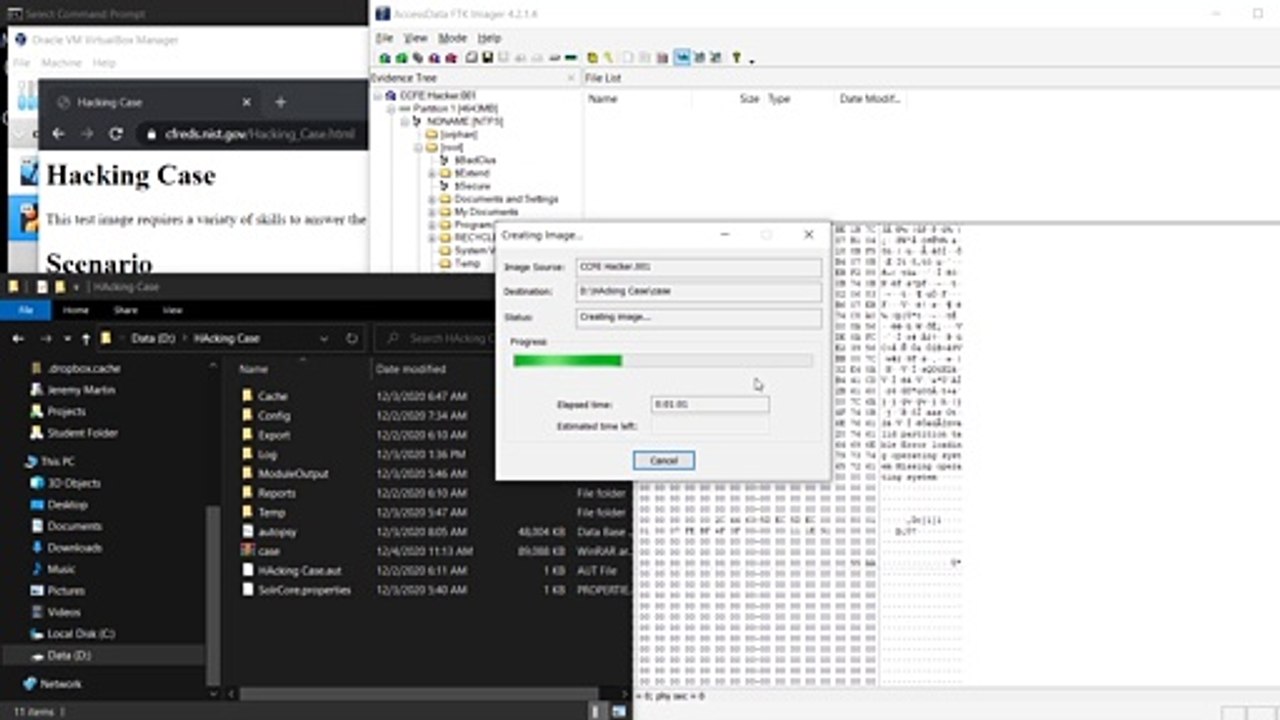Click Capture Memory toolbar icon
The height and width of the screenshot is (720, 1280).
pos(571,58)
